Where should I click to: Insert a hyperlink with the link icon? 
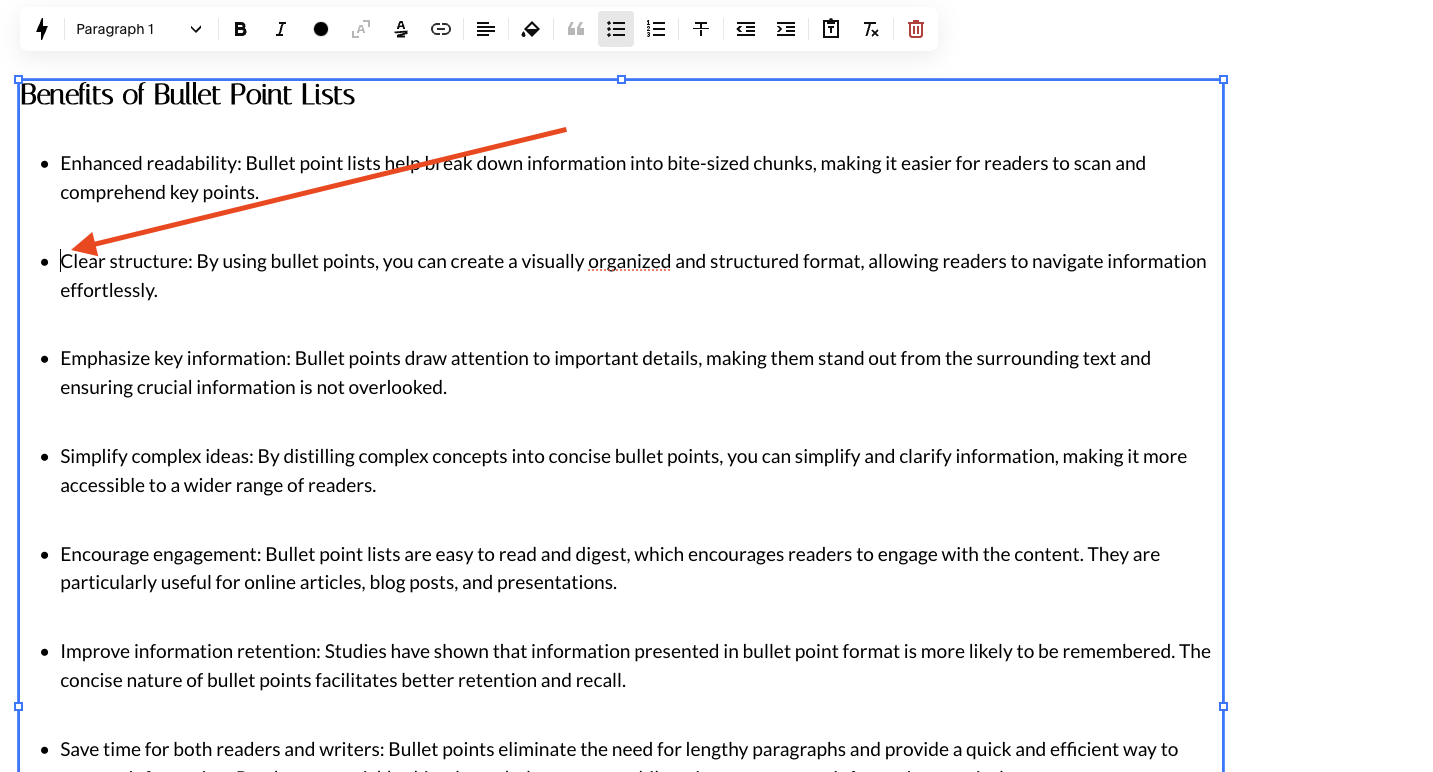tap(441, 29)
